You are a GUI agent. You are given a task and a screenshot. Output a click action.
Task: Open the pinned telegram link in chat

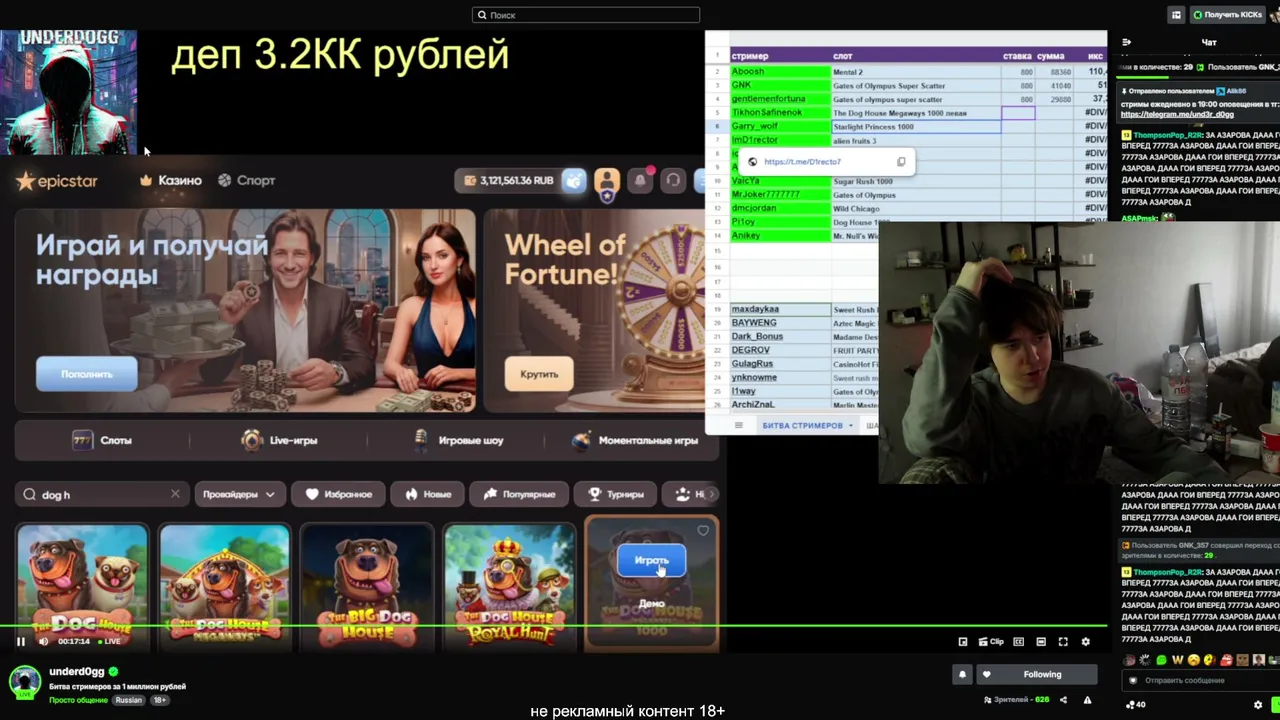click(1177, 114)
